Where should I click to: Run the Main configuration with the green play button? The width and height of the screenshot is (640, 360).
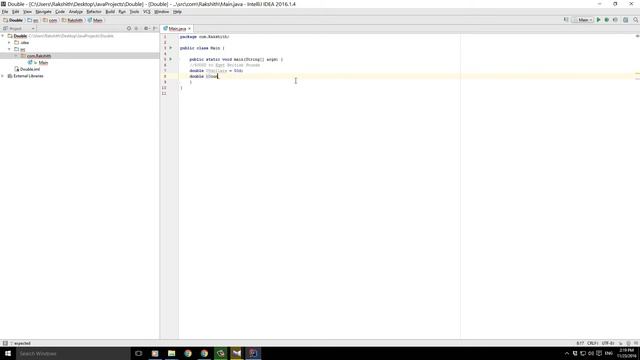(598, 20)
